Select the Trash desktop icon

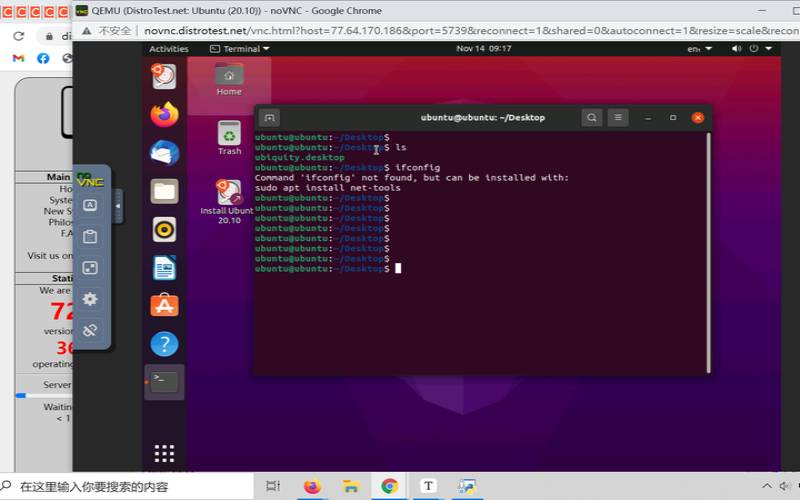229,138
